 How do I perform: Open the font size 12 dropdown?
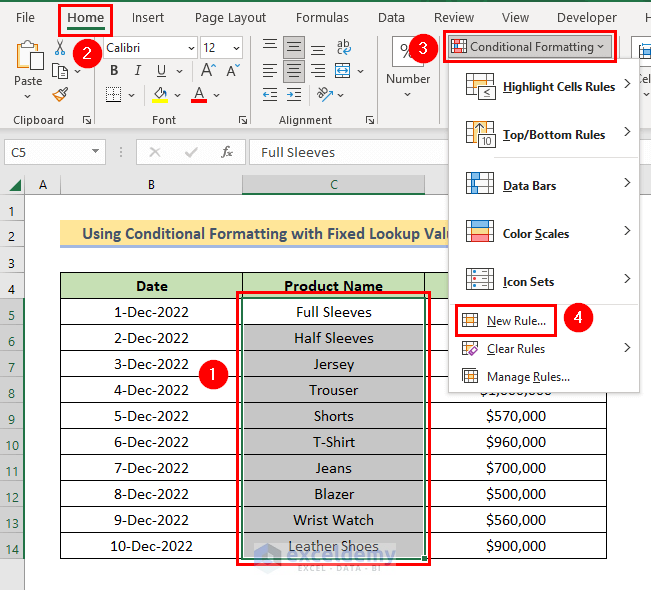236,48
